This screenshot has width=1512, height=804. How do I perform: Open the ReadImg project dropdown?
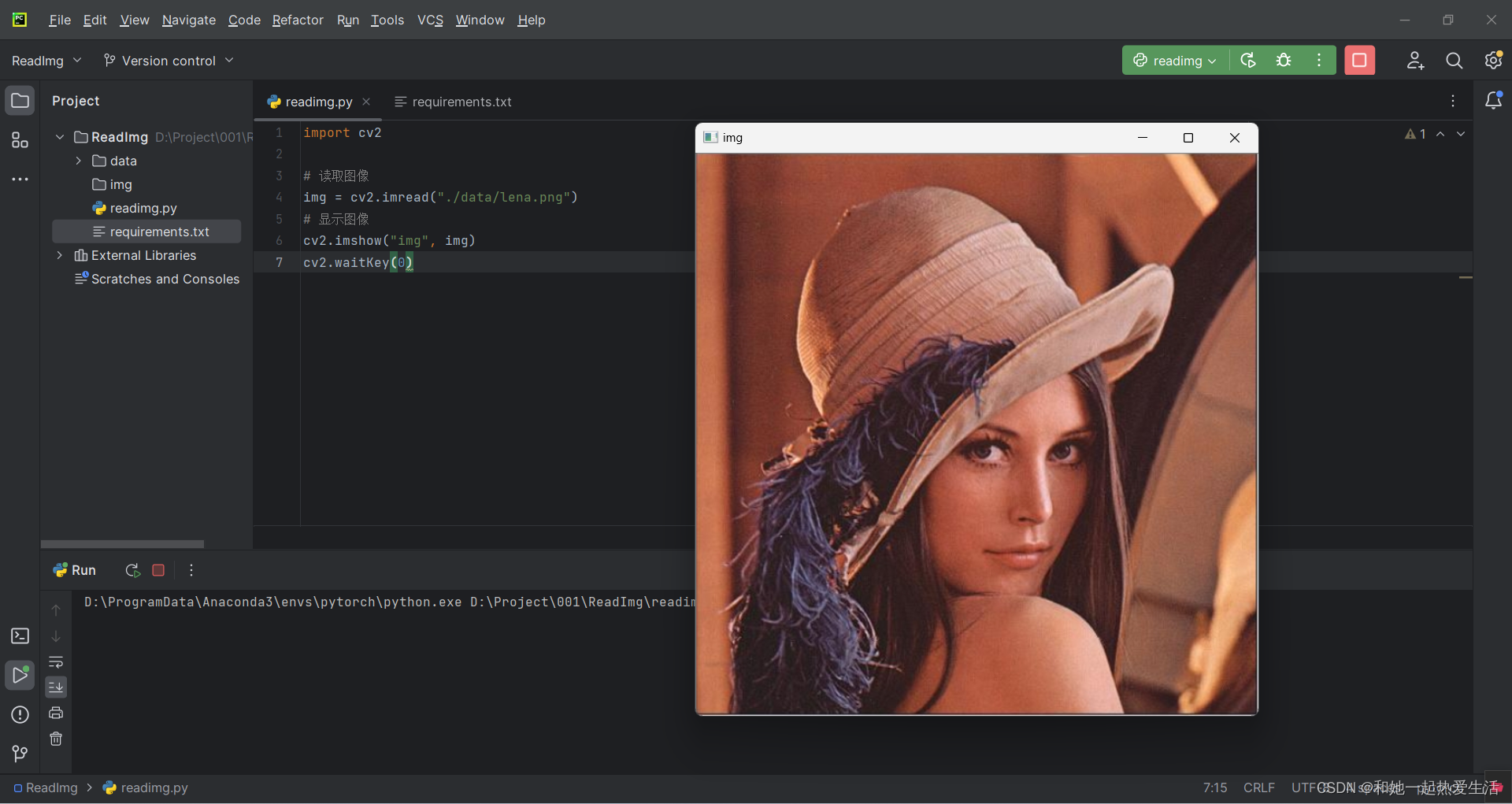point(46,61)
